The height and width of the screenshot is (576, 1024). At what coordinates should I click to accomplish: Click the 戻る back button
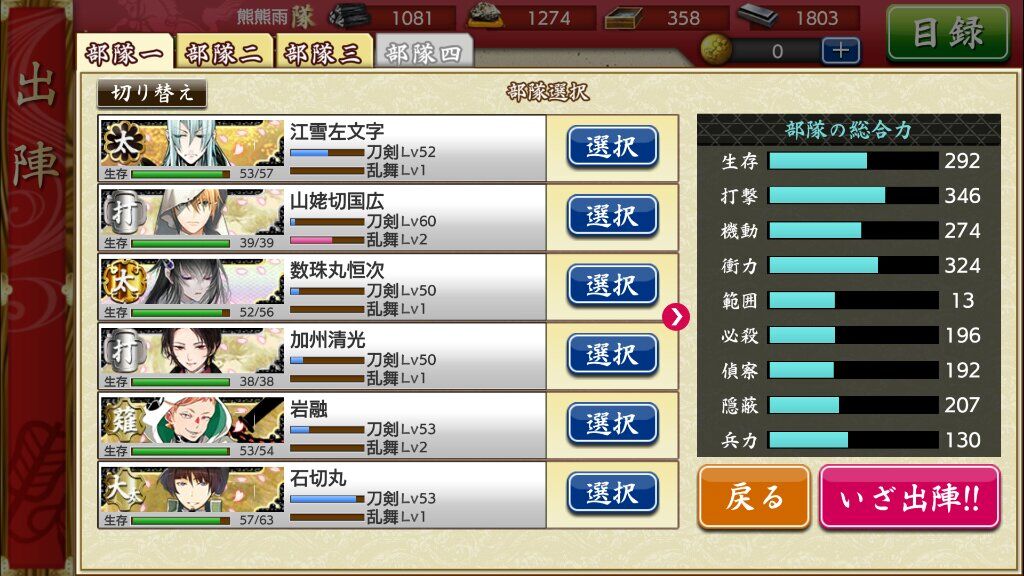point(754,498)
